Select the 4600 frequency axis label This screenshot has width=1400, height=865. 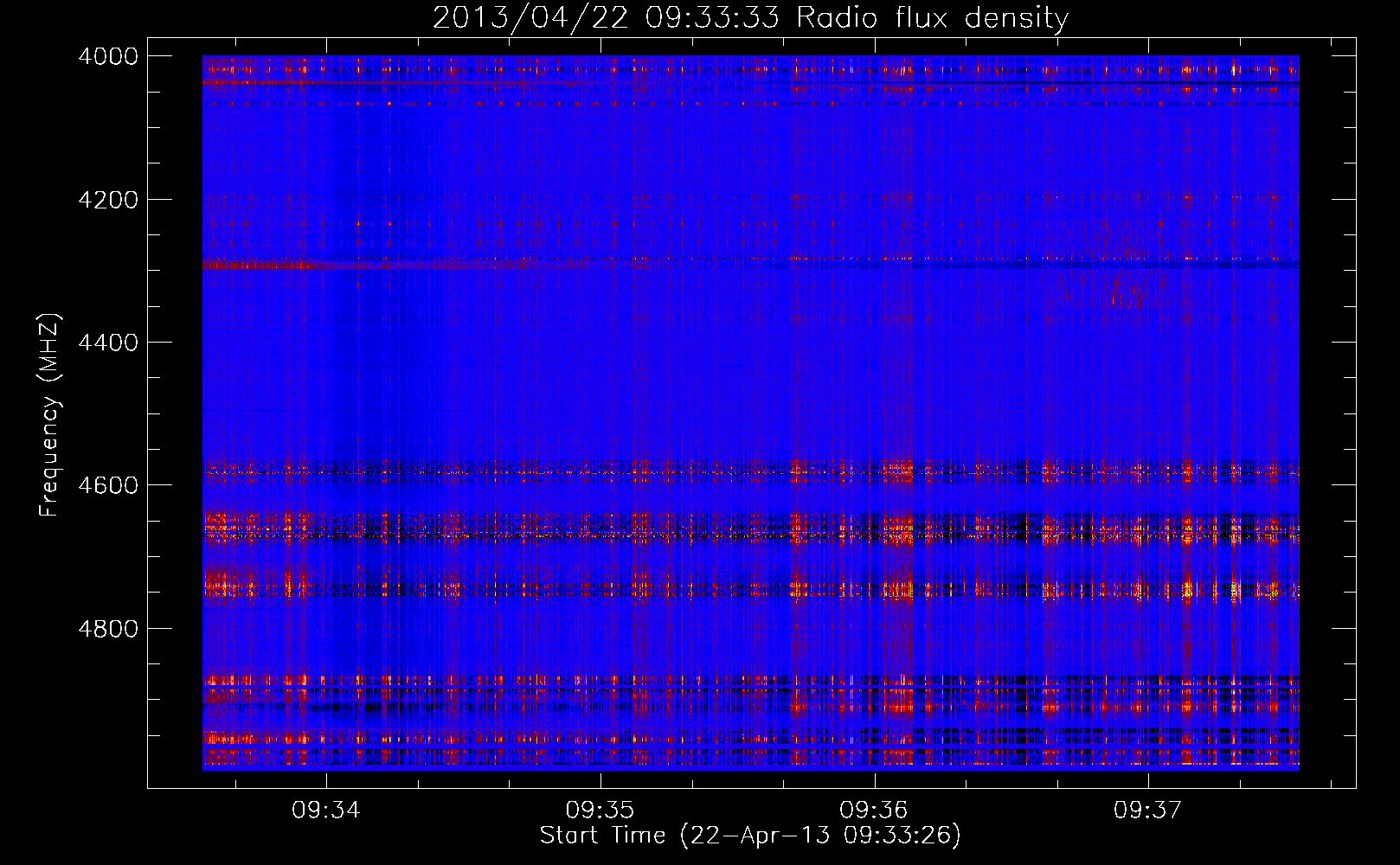(108, 485)
